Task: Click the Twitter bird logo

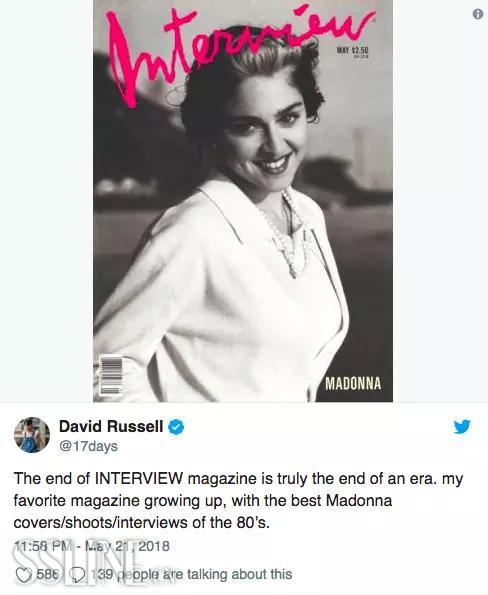Action: pyautogui.click(x=462, y=427)
